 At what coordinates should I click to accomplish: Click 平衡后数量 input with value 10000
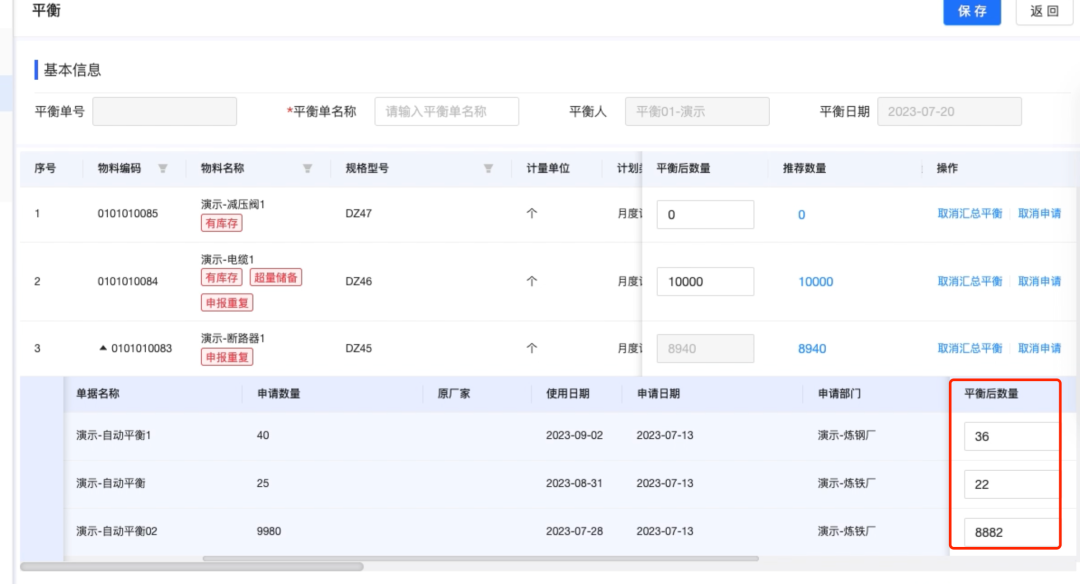[705, 282]
